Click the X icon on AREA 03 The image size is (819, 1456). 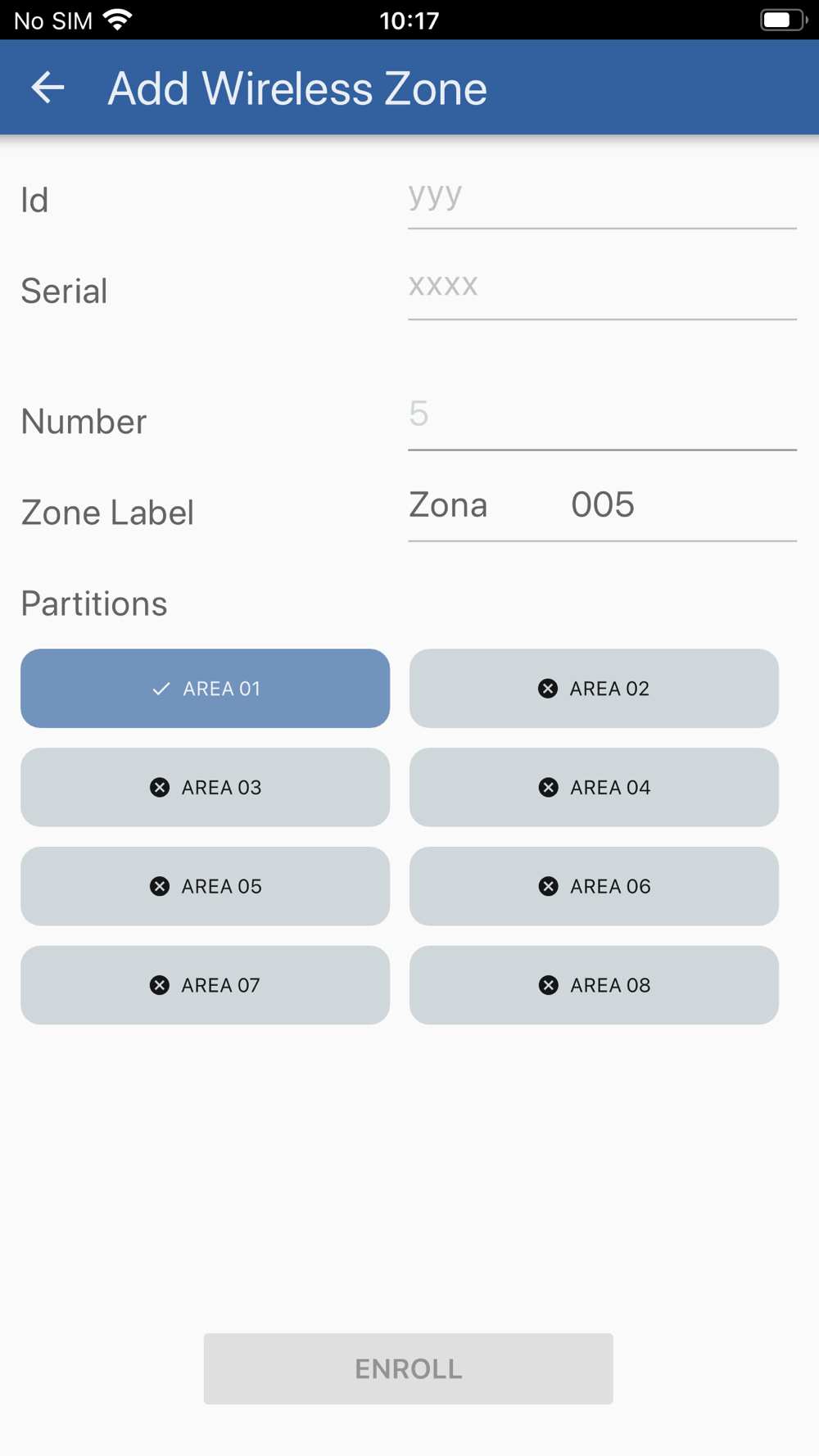160,788
